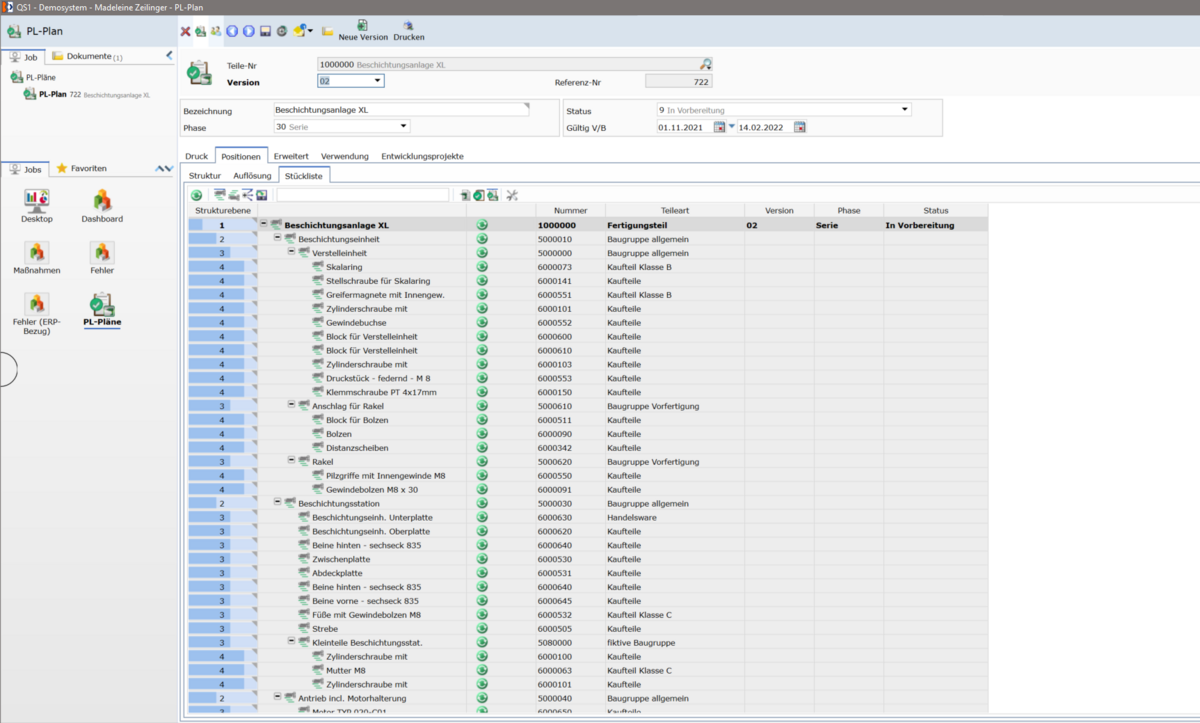
Task: Click the Teileart column header
Action: [675, 211]
